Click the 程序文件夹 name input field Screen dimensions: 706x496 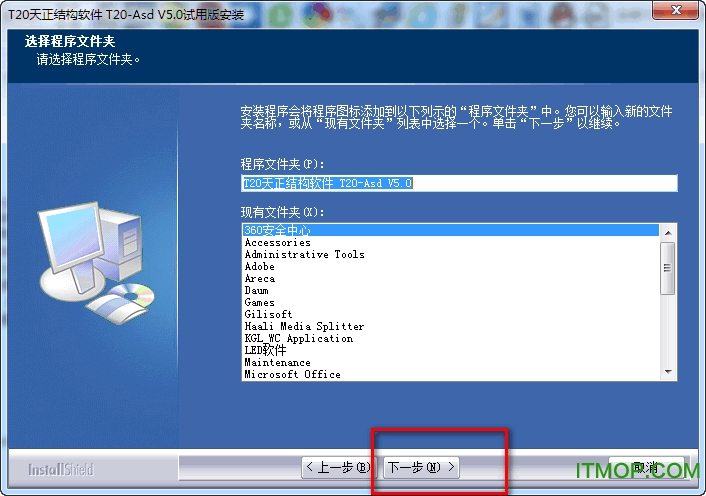[x=458, y=184]
